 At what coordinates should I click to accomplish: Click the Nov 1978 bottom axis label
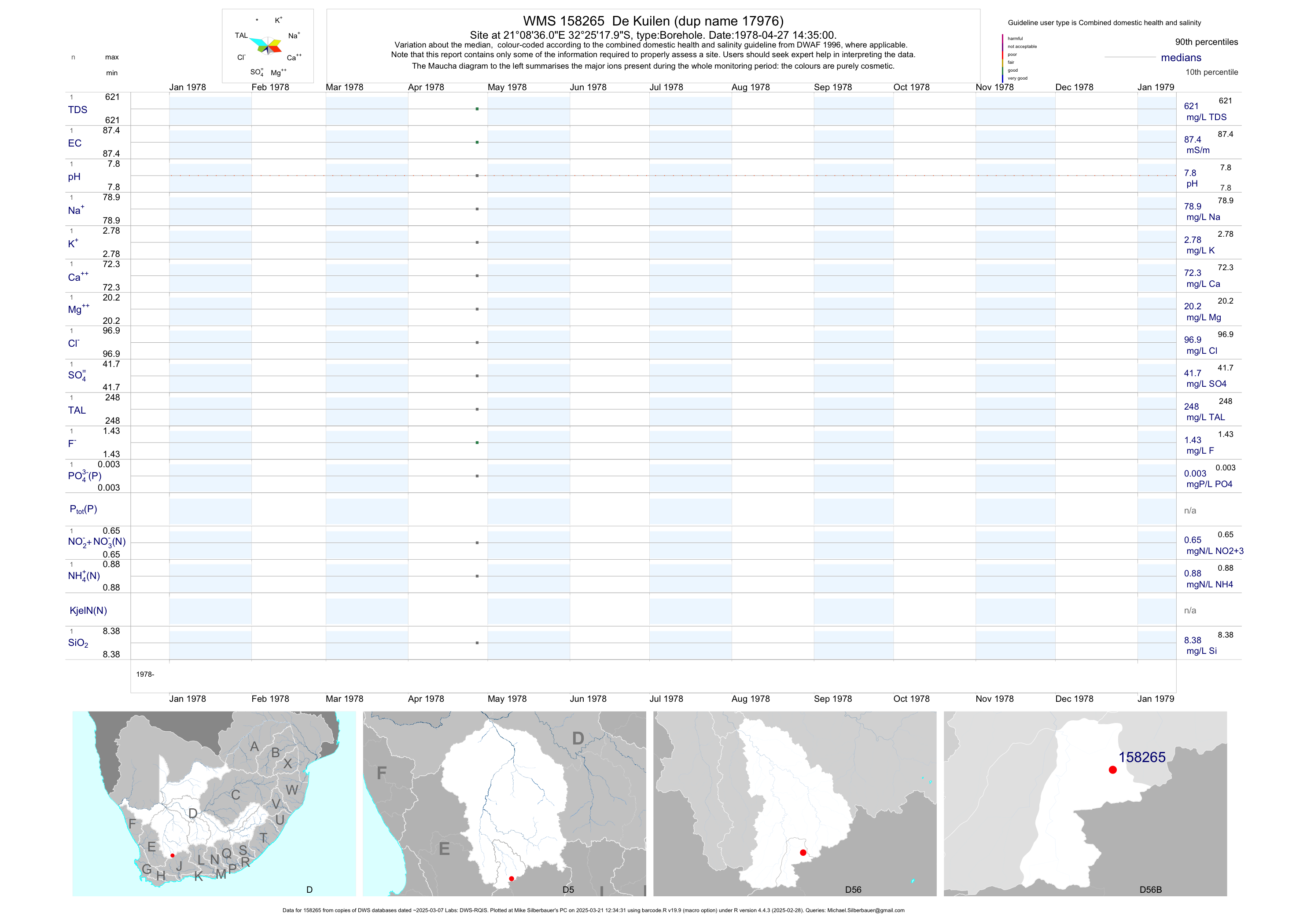994,699
